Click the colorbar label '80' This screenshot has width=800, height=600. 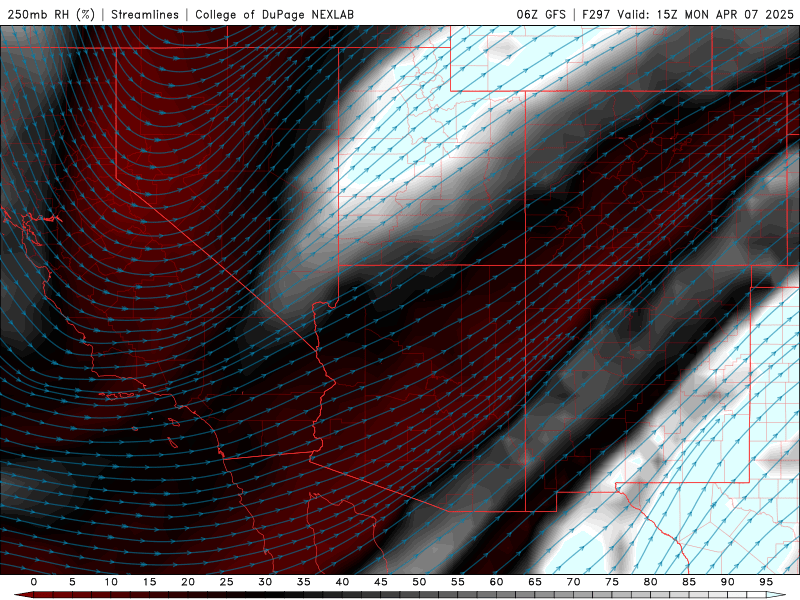(x=651, y=582)
